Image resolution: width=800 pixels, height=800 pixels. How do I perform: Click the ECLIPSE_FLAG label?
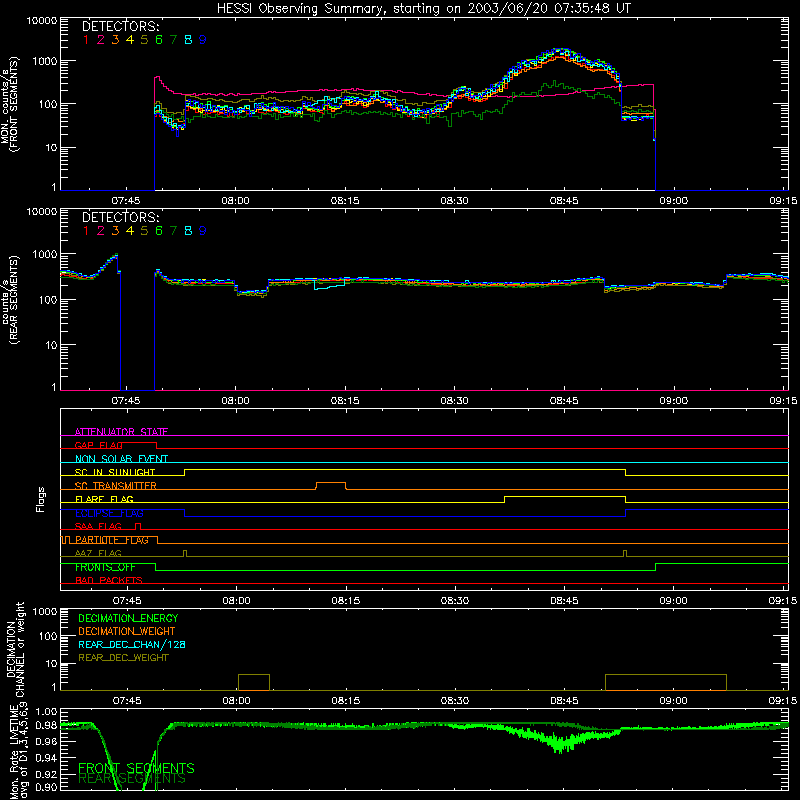pos(109,513)
